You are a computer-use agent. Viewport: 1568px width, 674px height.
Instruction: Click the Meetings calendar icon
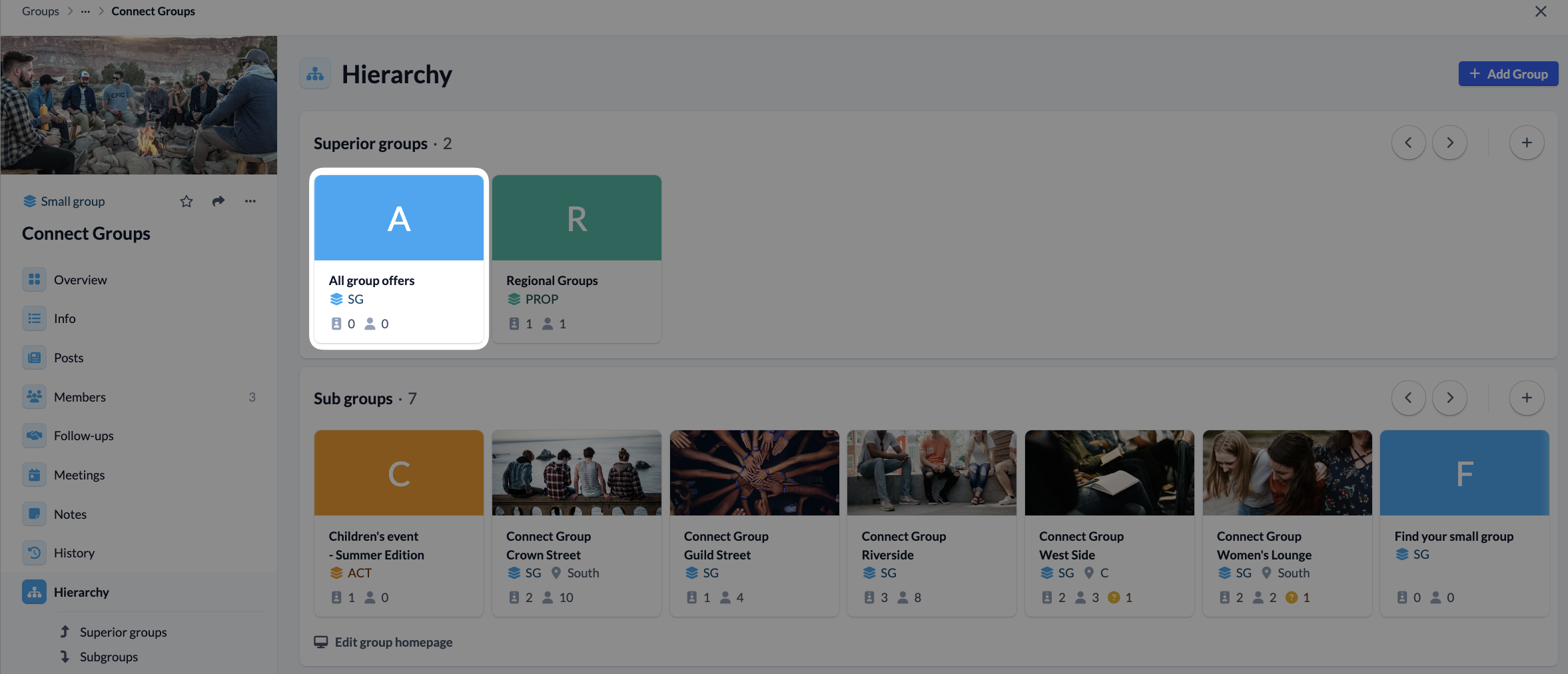coord(35,475)
